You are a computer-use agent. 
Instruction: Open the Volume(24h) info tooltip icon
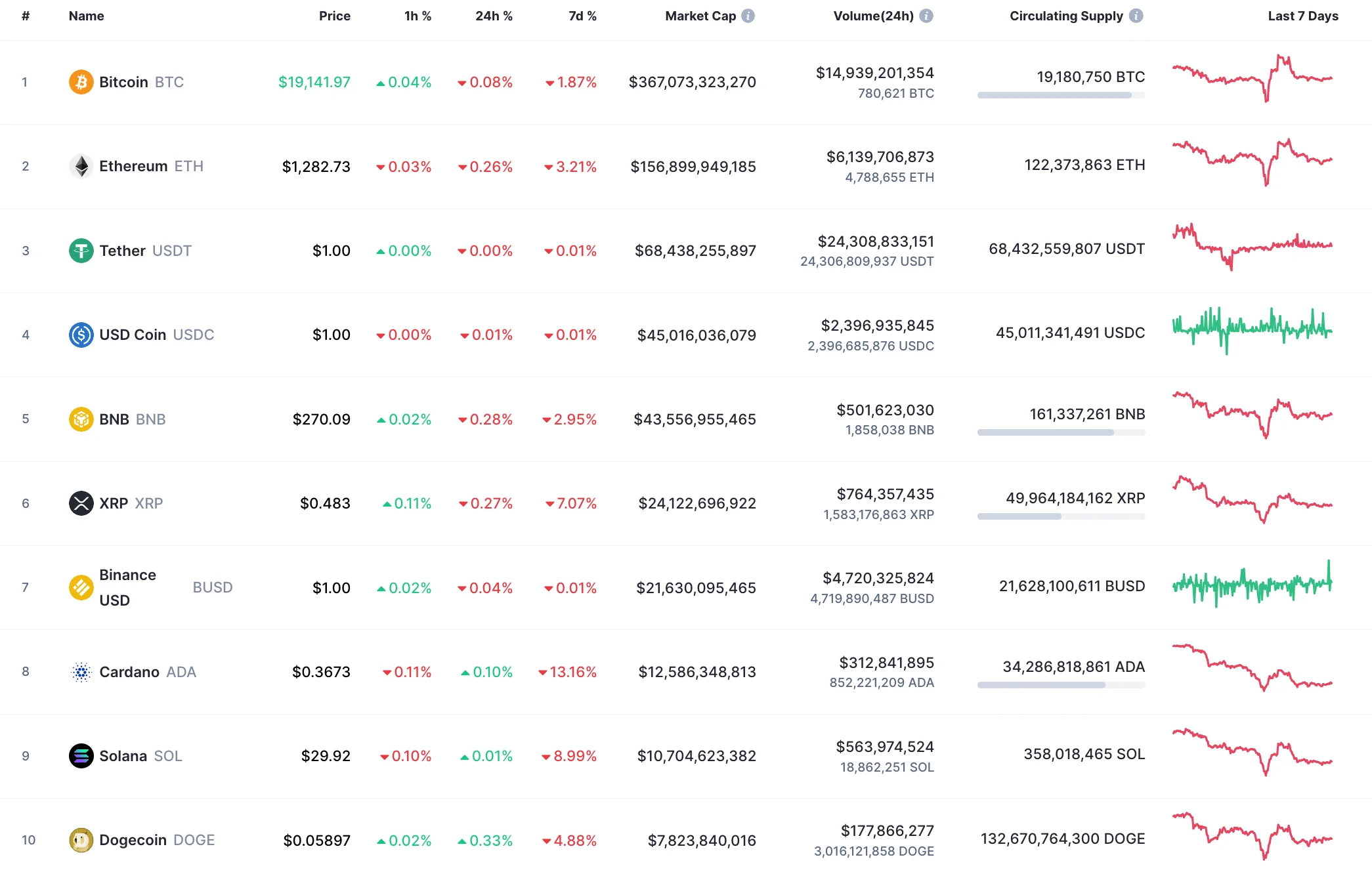(926, 16)
